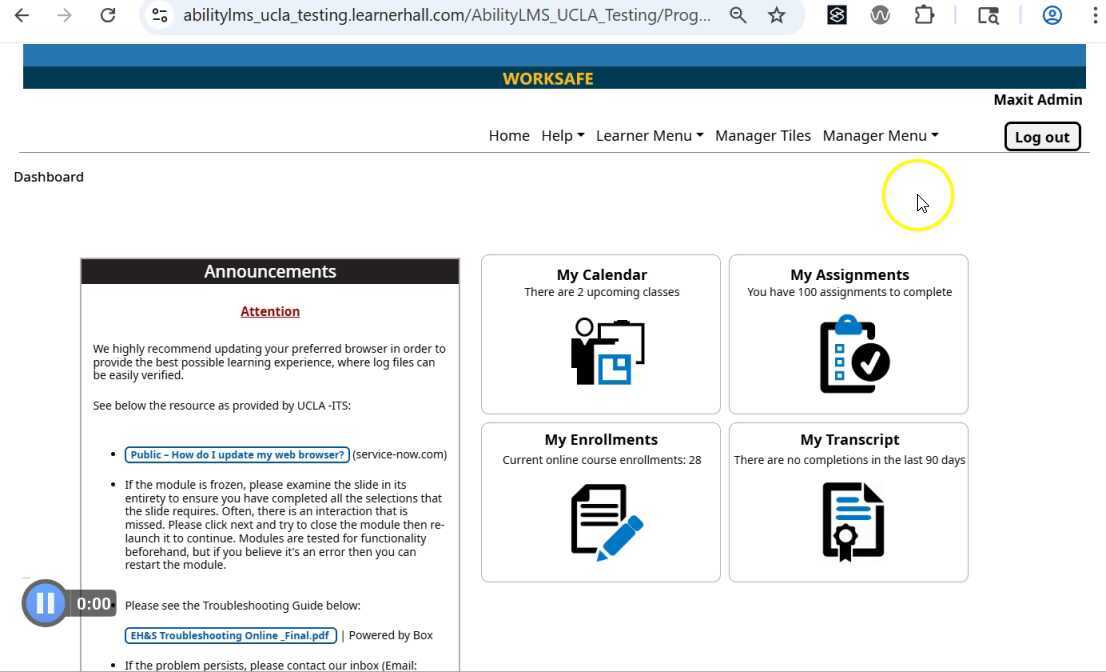Click 'Current online course enrollments: 28' text
Screen dimensions: 1106x672
602,460
